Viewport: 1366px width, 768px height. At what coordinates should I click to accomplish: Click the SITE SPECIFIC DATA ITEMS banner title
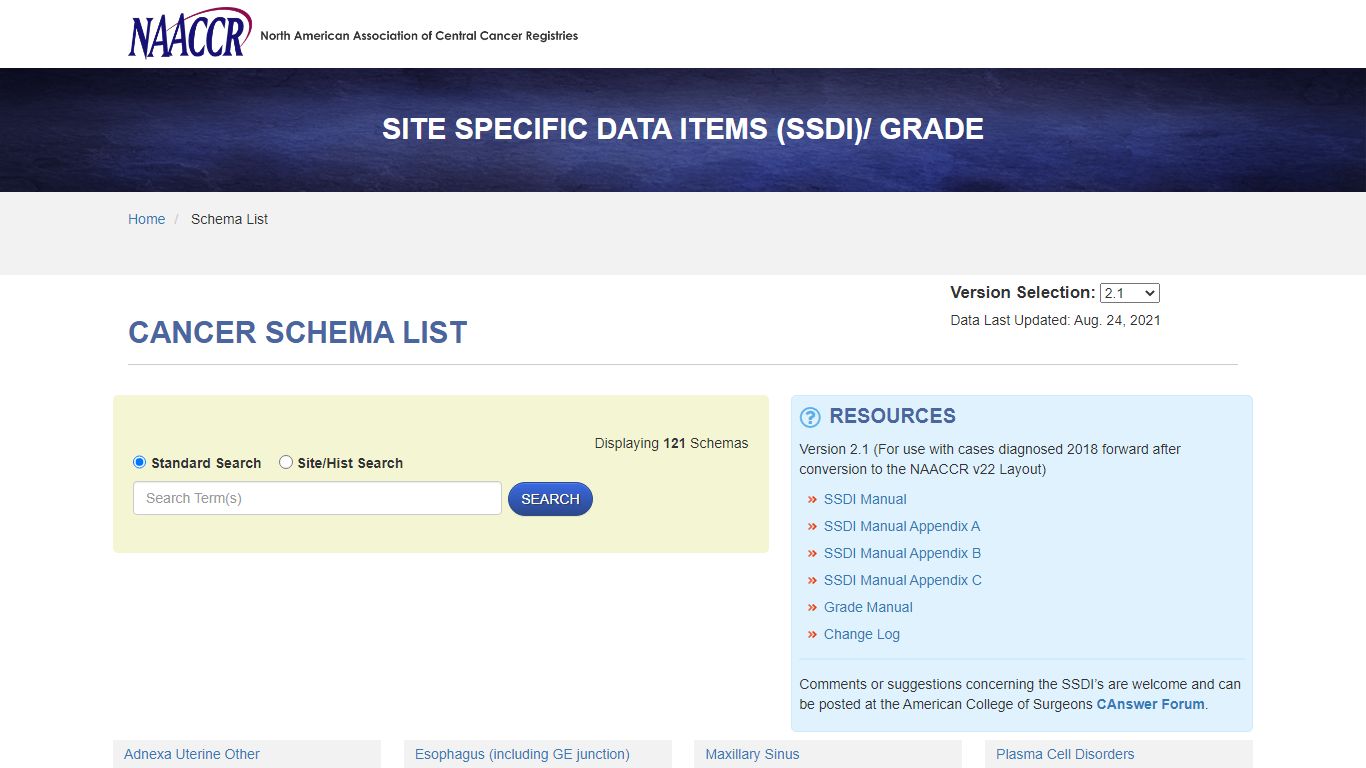[683, 129]
